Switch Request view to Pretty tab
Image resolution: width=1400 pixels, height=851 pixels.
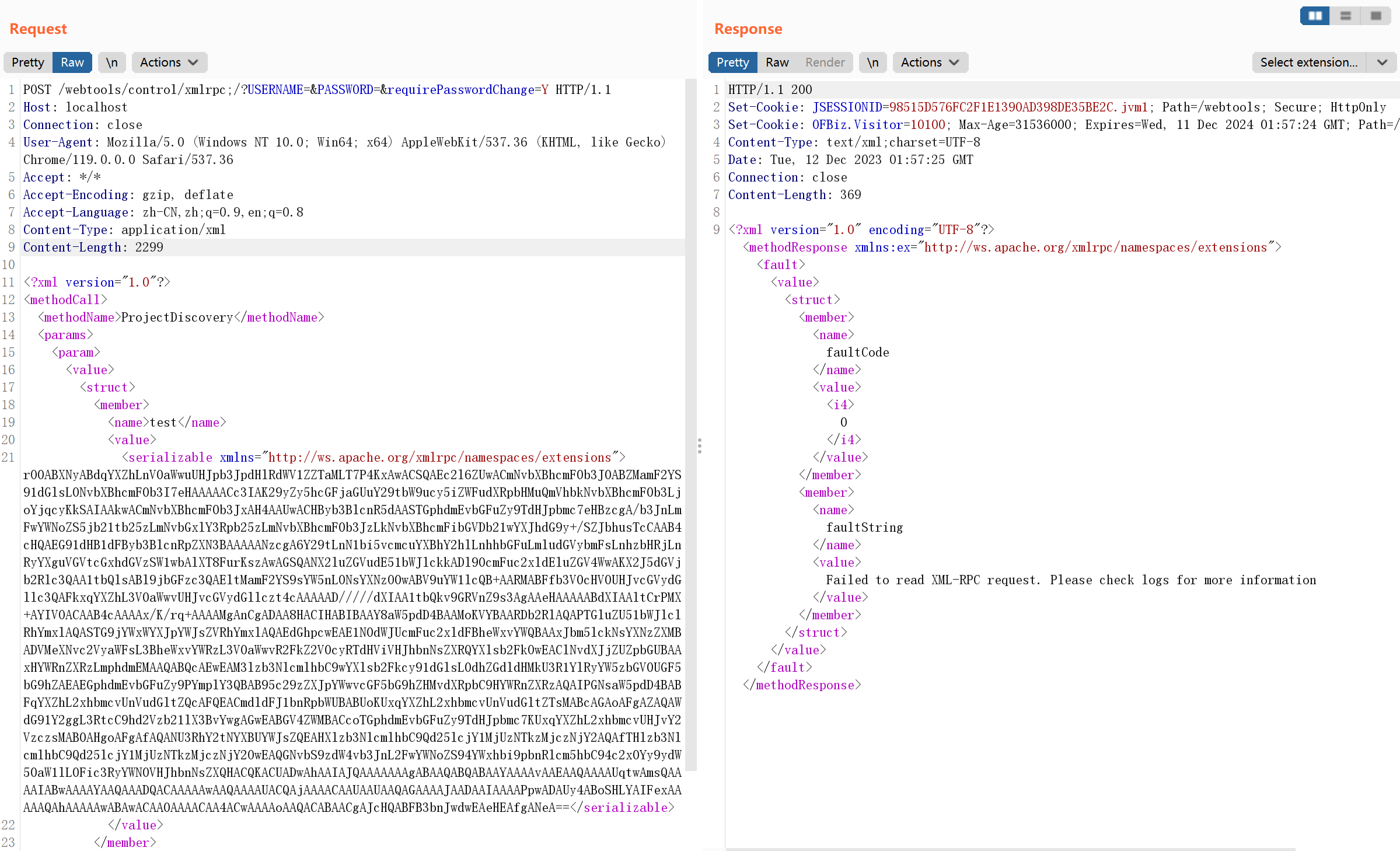click(27, 62)
